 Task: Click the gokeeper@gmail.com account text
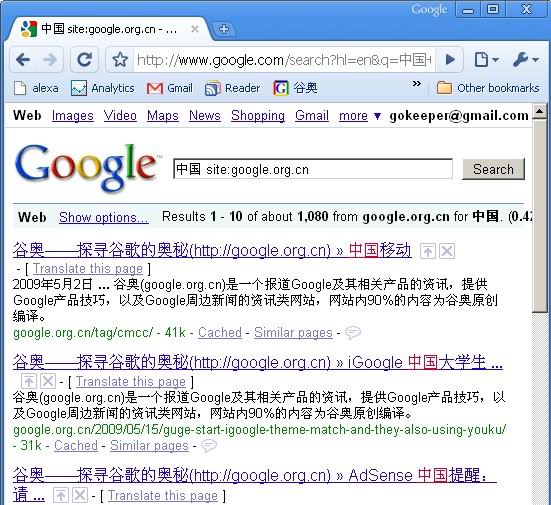459,116
